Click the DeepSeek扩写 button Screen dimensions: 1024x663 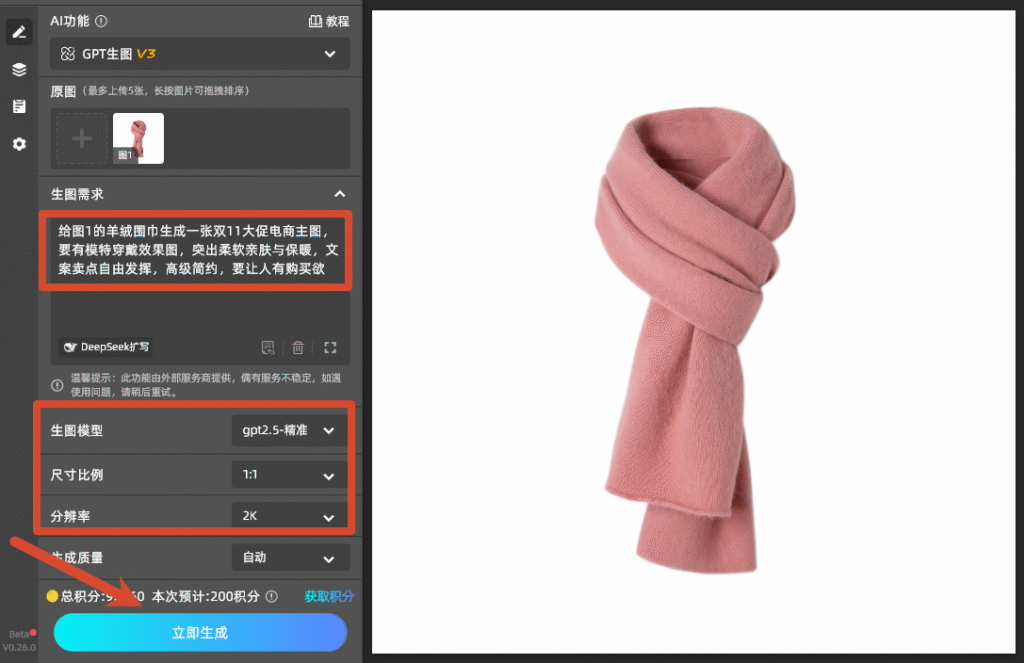tap(106, 347)
